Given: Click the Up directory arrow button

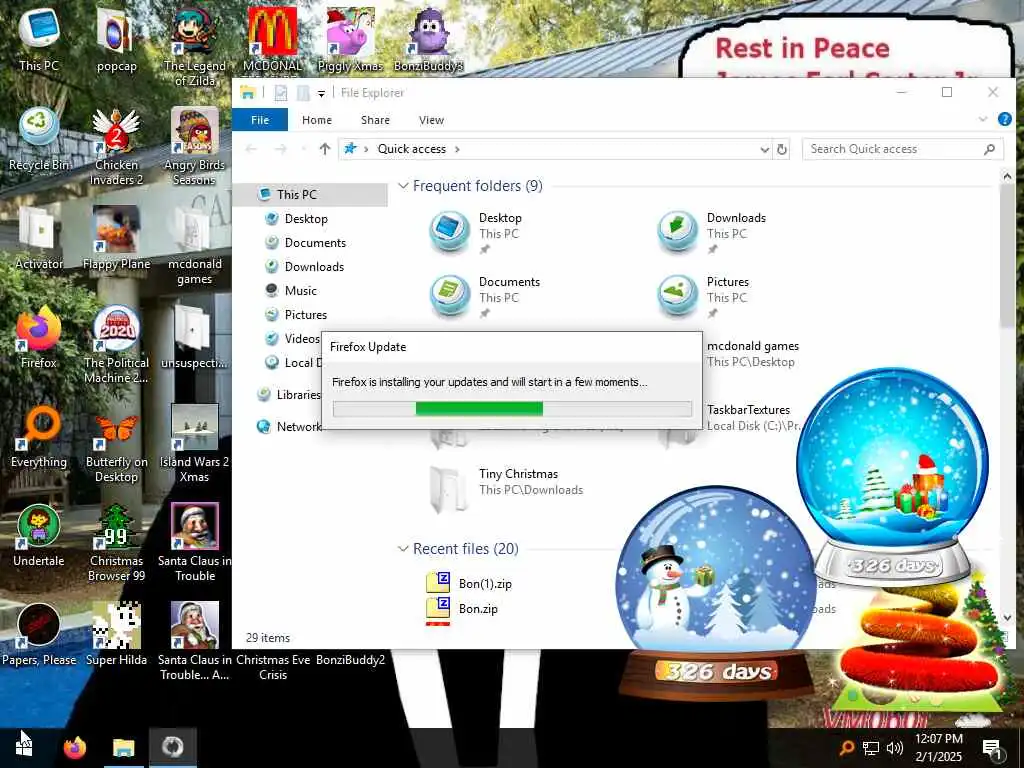Looking at the screenshot, I should tap(325, 149).
